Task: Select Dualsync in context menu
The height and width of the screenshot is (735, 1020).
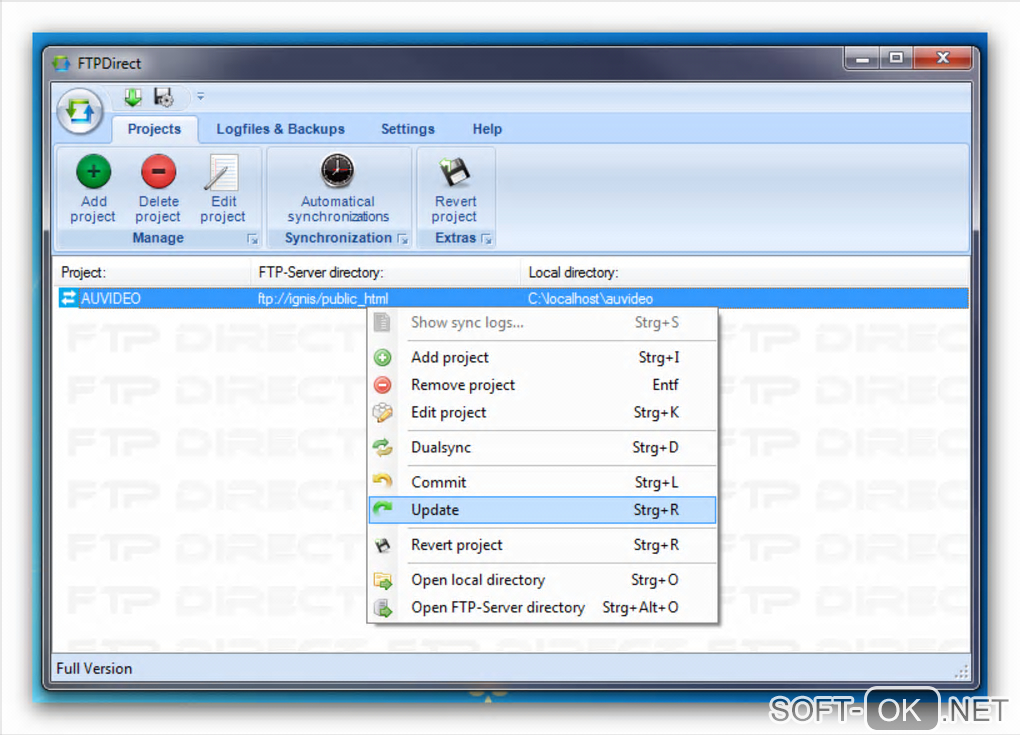Action: [542, 448]
